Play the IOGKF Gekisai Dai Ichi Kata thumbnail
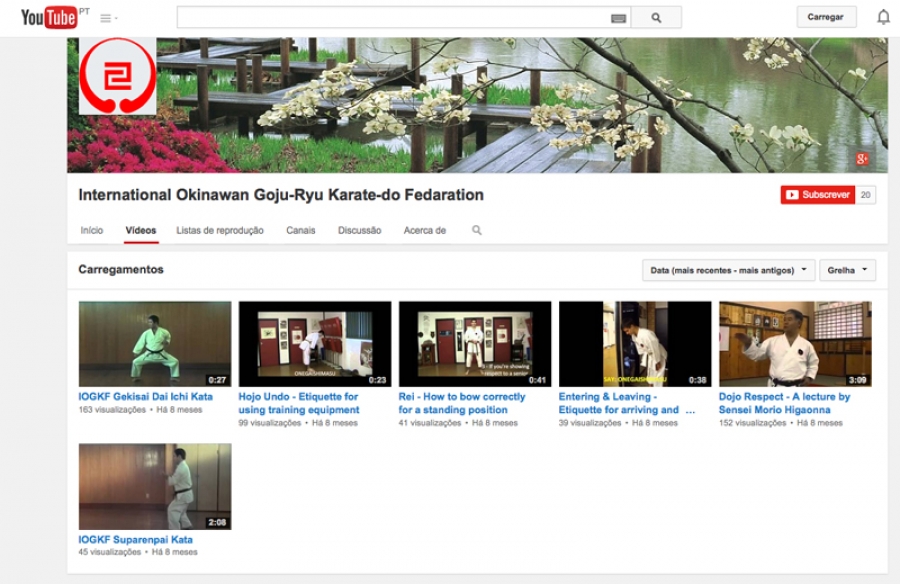 point(155,343)
